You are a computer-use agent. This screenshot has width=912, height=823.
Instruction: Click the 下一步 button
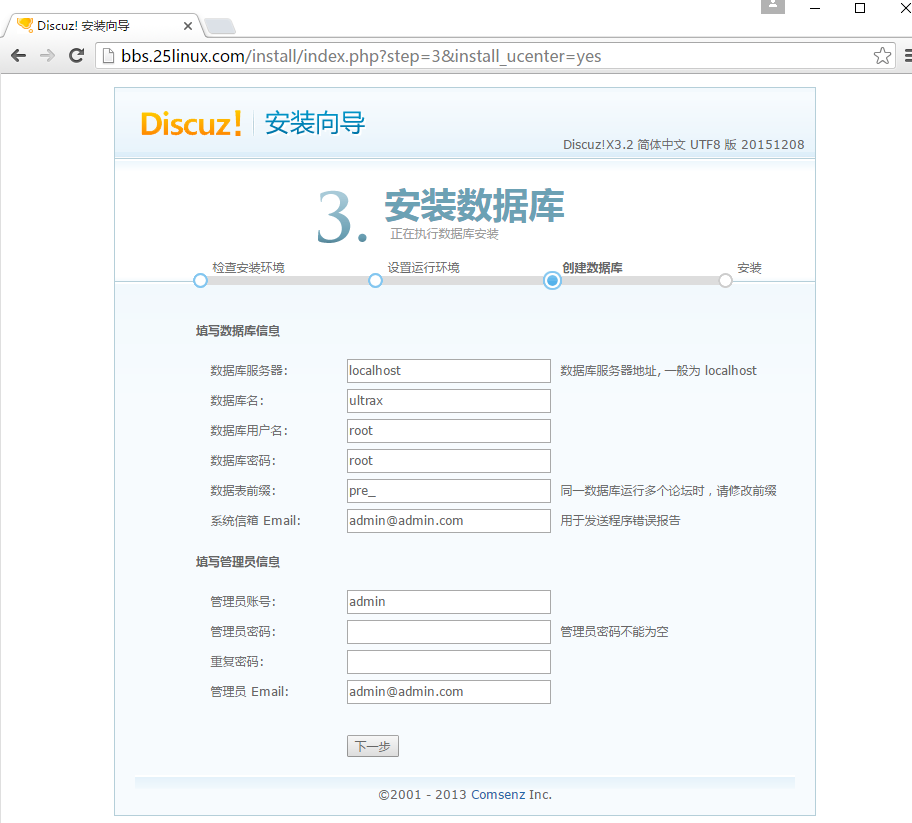point(373,746)
